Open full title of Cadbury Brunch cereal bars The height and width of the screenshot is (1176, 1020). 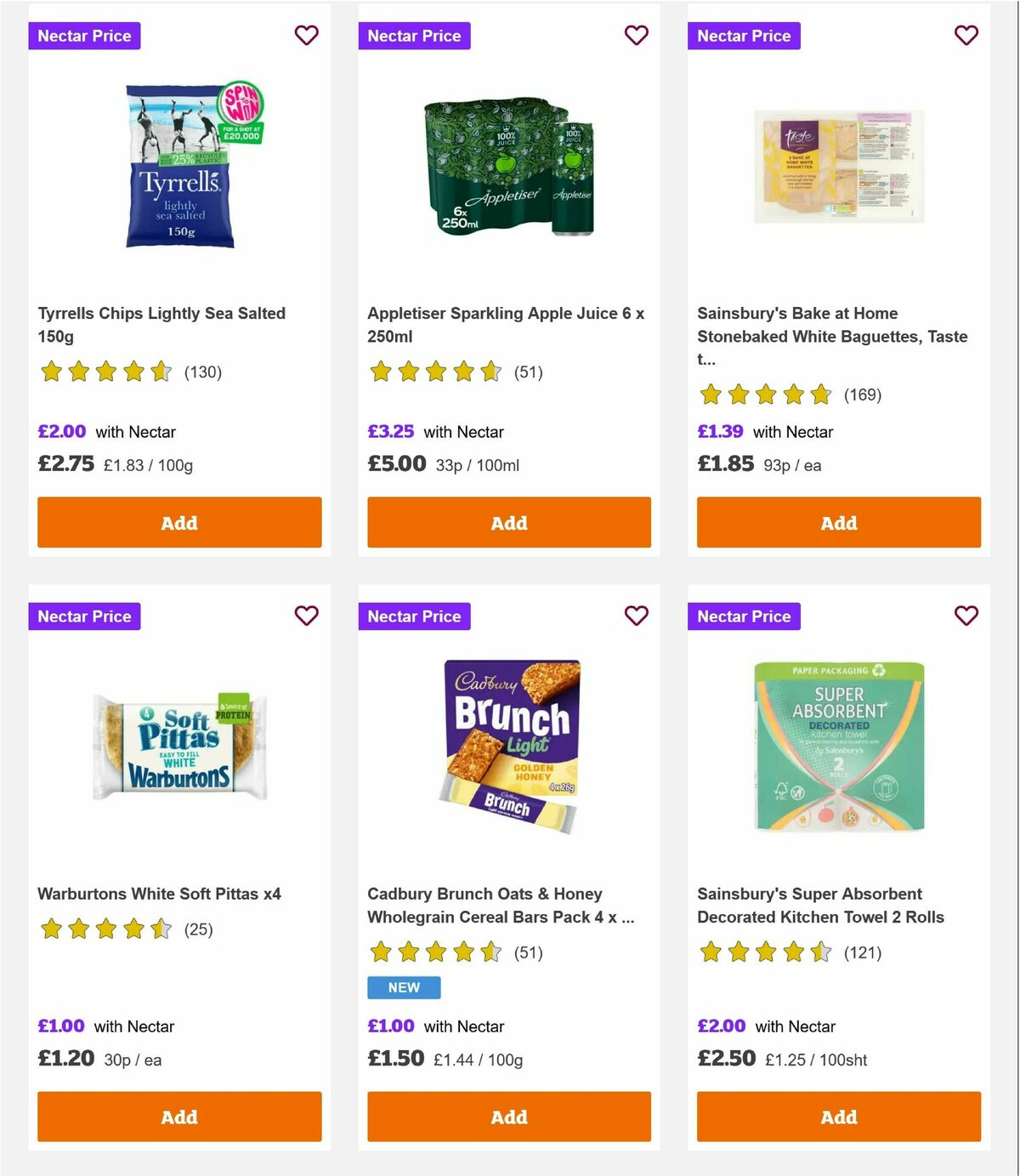click(x=501, y=906)
